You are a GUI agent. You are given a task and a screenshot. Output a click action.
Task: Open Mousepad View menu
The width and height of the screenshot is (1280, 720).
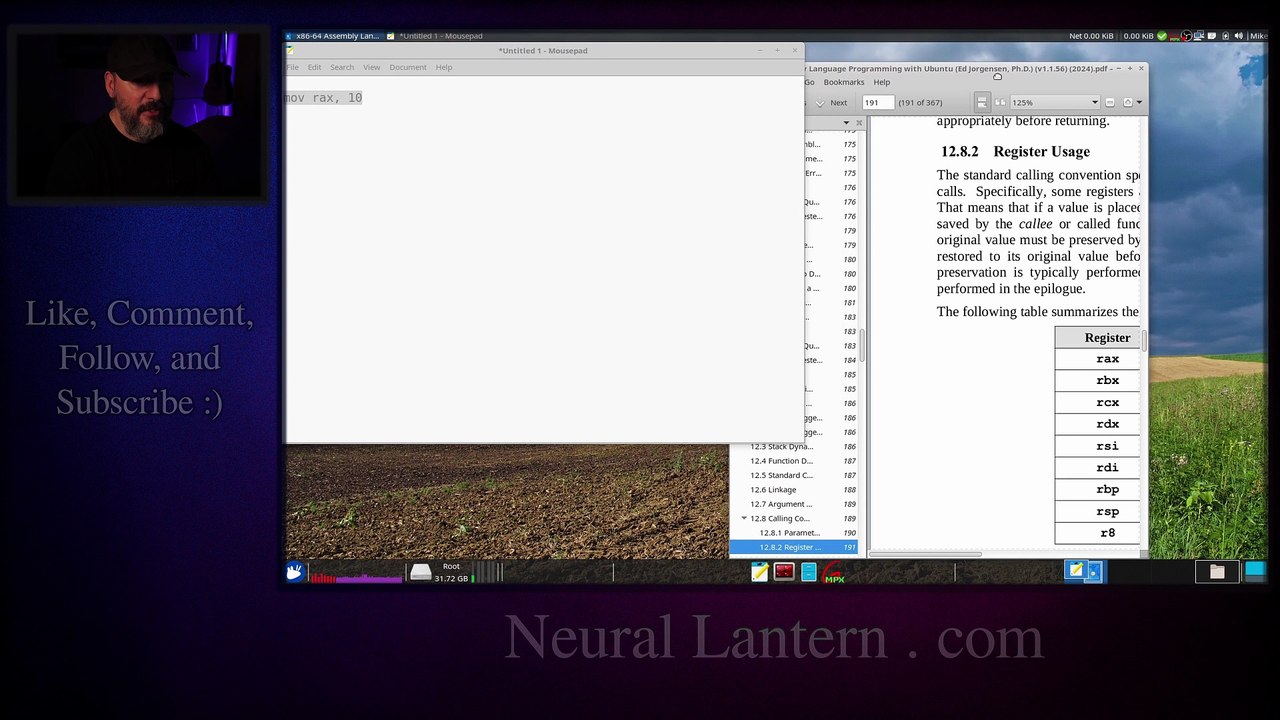pos(371,67)
